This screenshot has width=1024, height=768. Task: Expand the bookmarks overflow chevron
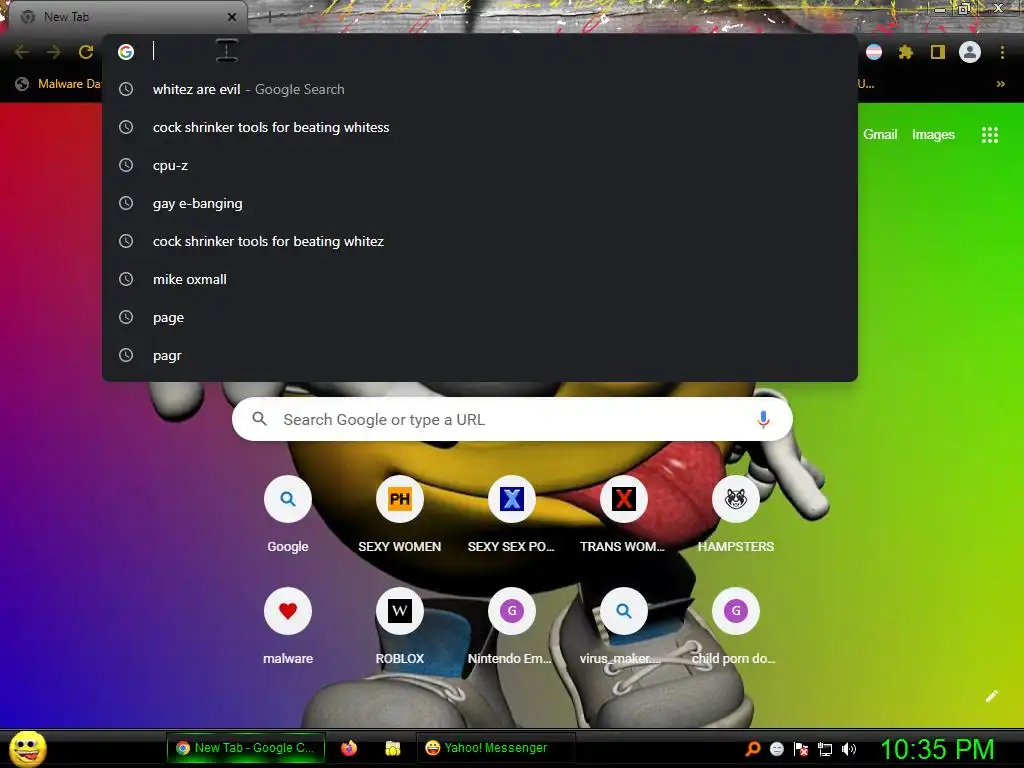click(x=1000, y=84)
